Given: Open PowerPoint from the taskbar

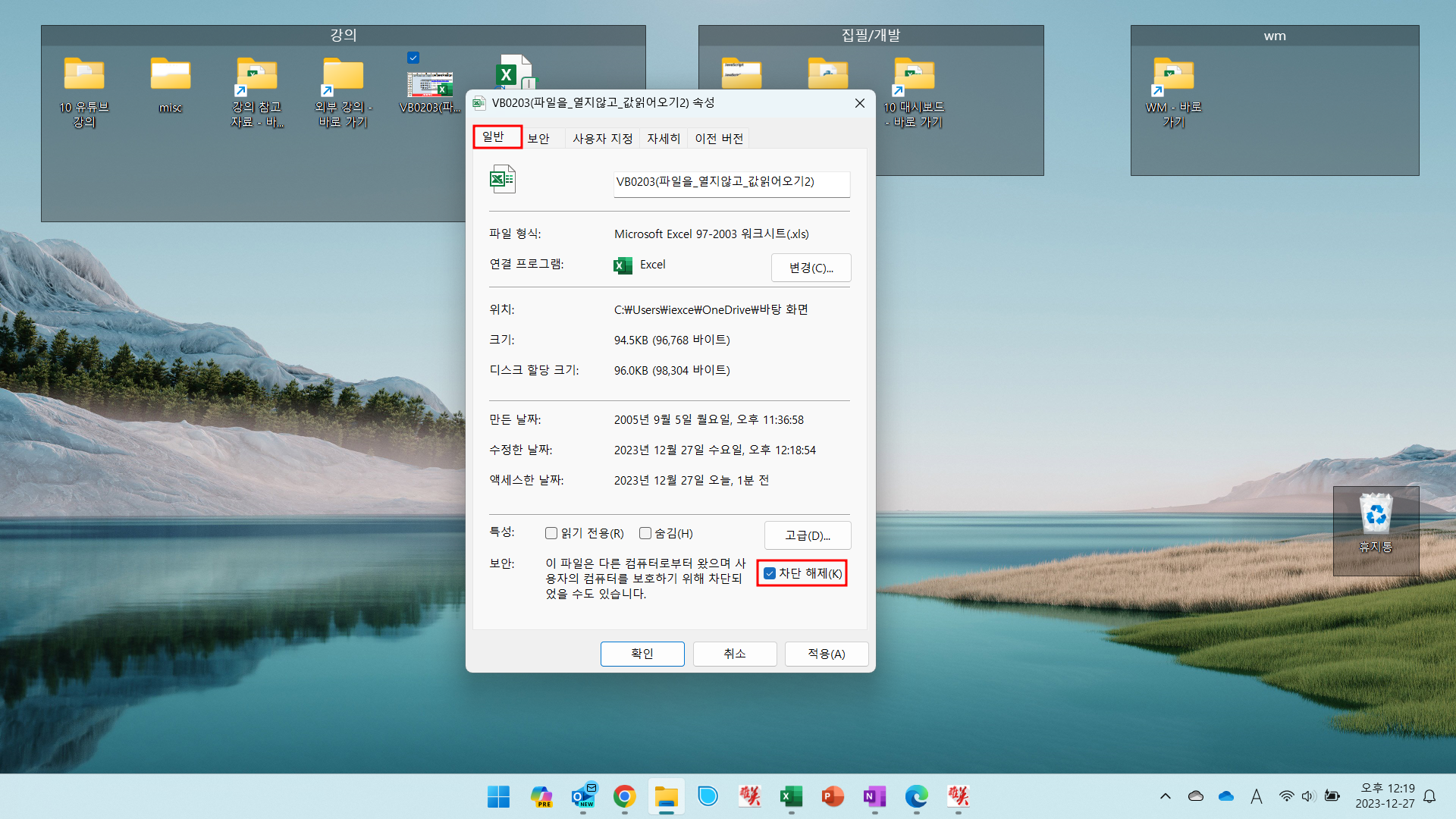Looking at the screenshot, I should pos(833,796).
